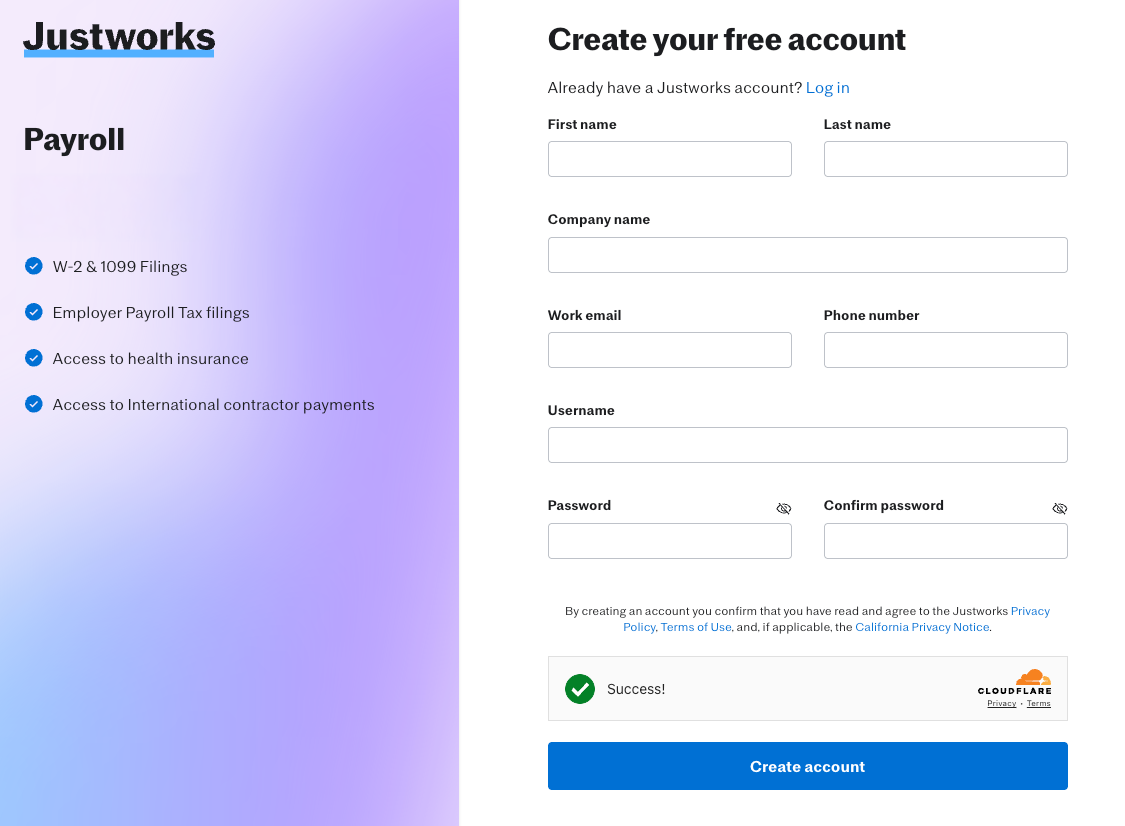Image resolution: width=1125 pixels, height=826 pixels.
Task: Open Cloudflare's Terms link
Action: [1038, 703]
